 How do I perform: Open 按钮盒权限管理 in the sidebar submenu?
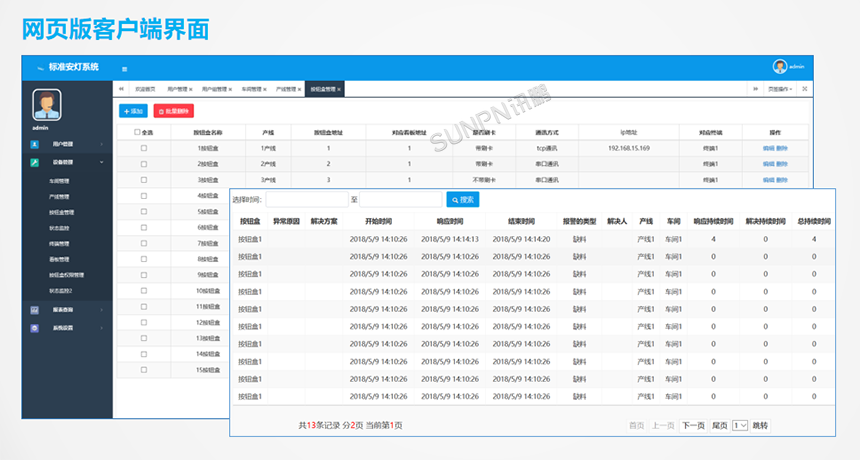(66, 275)
